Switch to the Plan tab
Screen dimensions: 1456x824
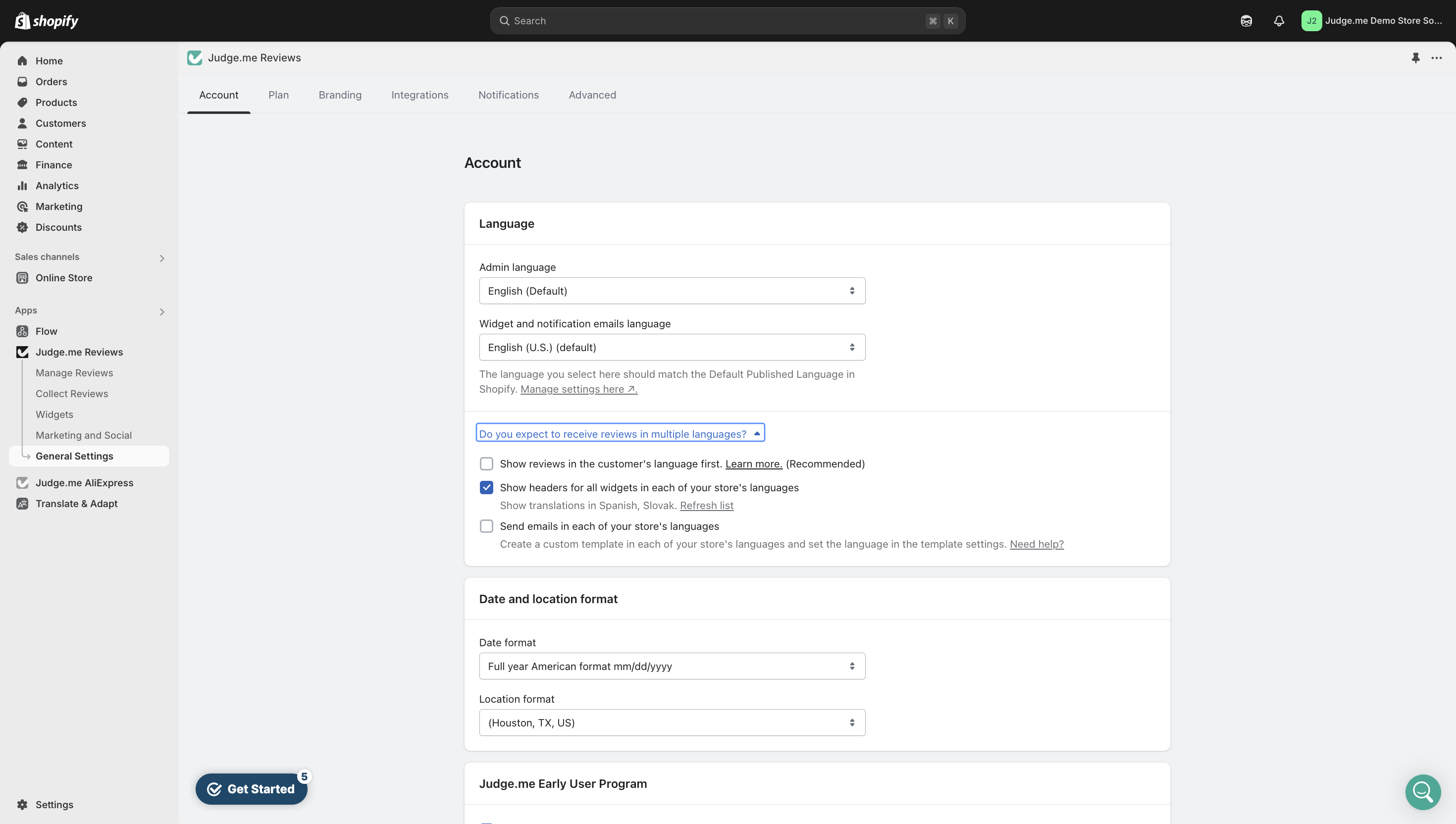(278, 95)
